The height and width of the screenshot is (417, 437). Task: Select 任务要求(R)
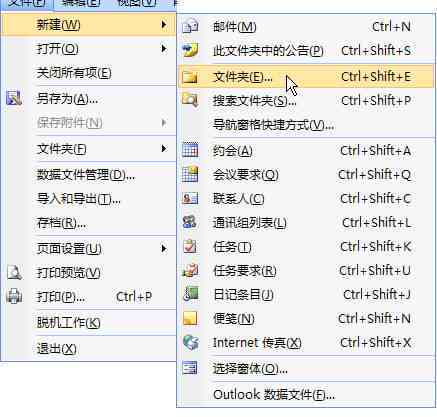click(306, 271)
